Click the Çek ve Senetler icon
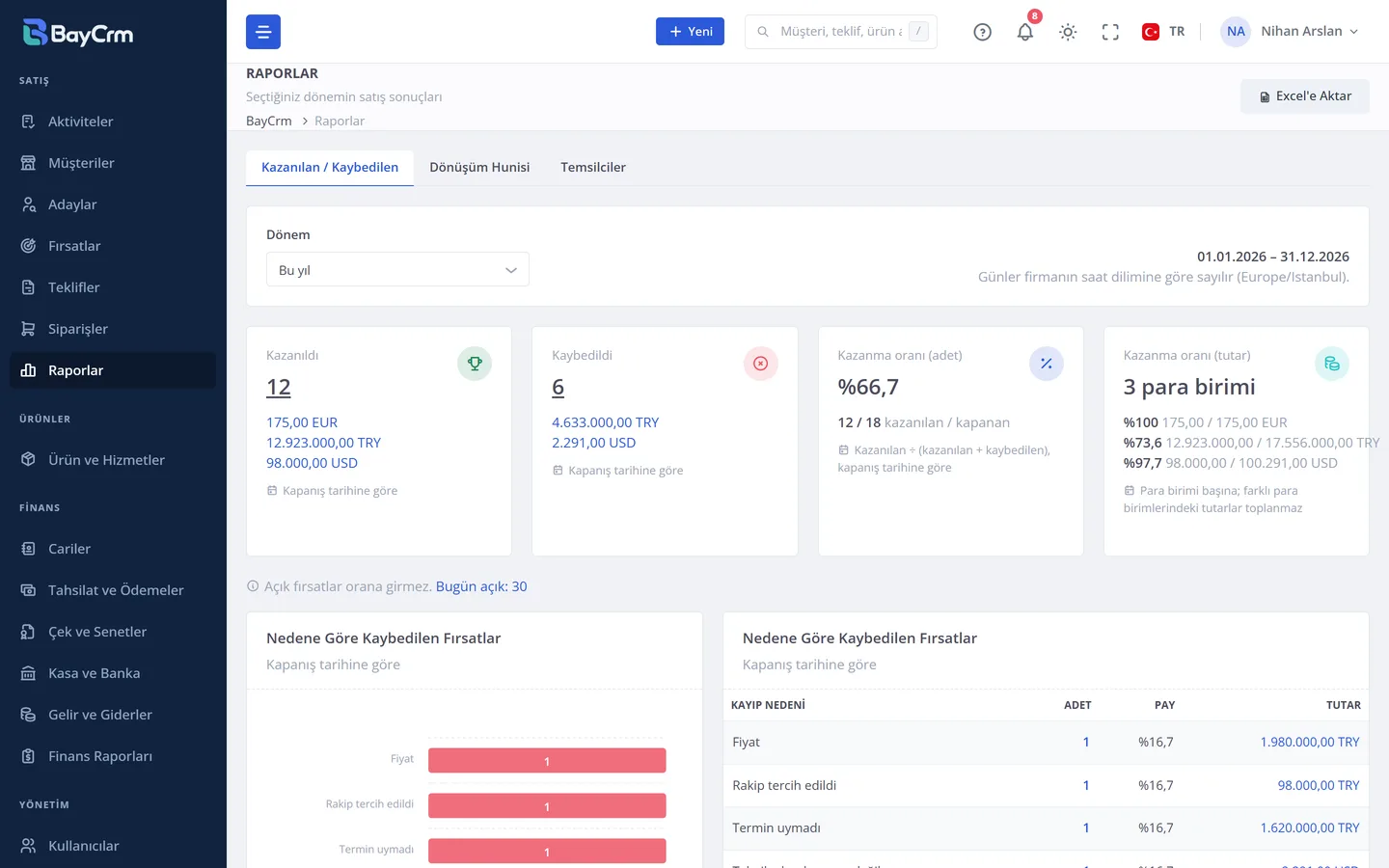The image size is (1389, 868). [29, 632]
